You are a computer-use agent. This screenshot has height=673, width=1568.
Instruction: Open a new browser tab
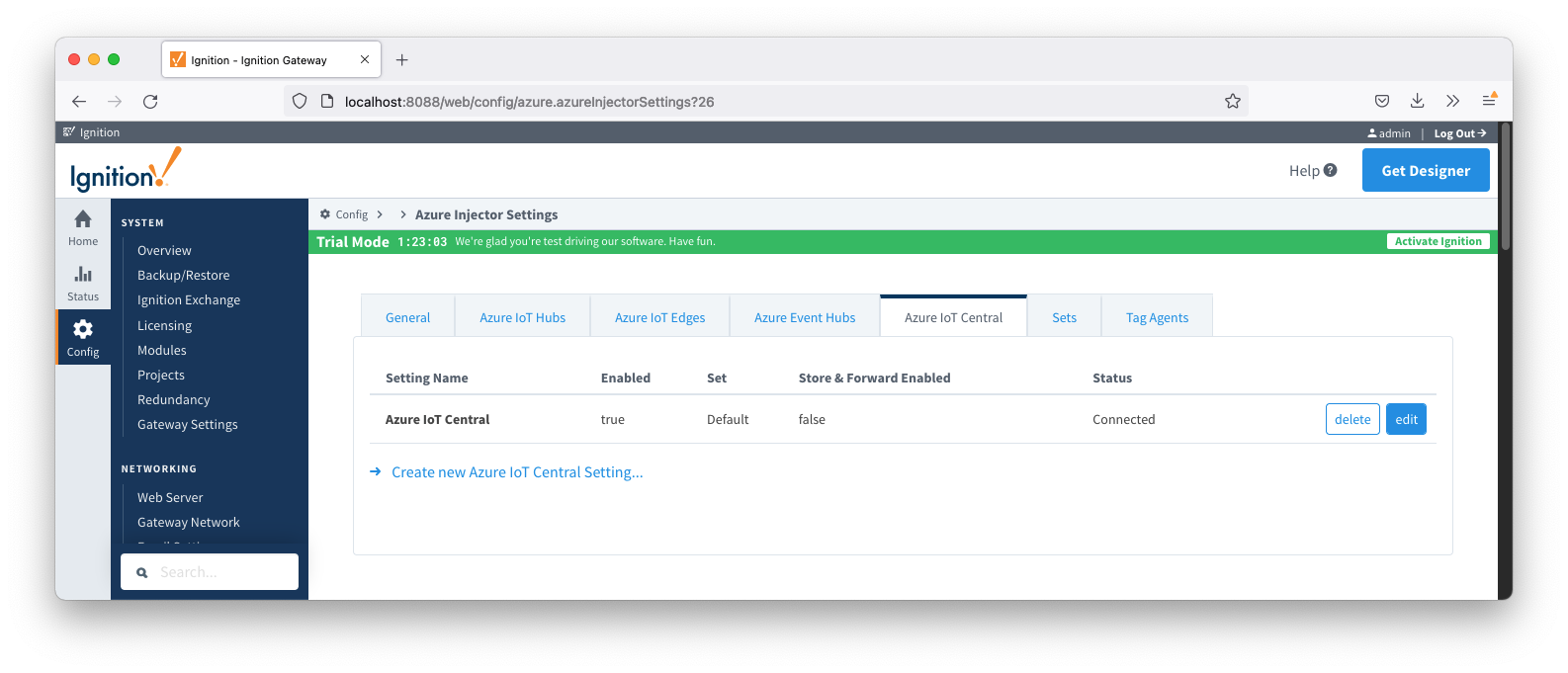coord(401,60)
